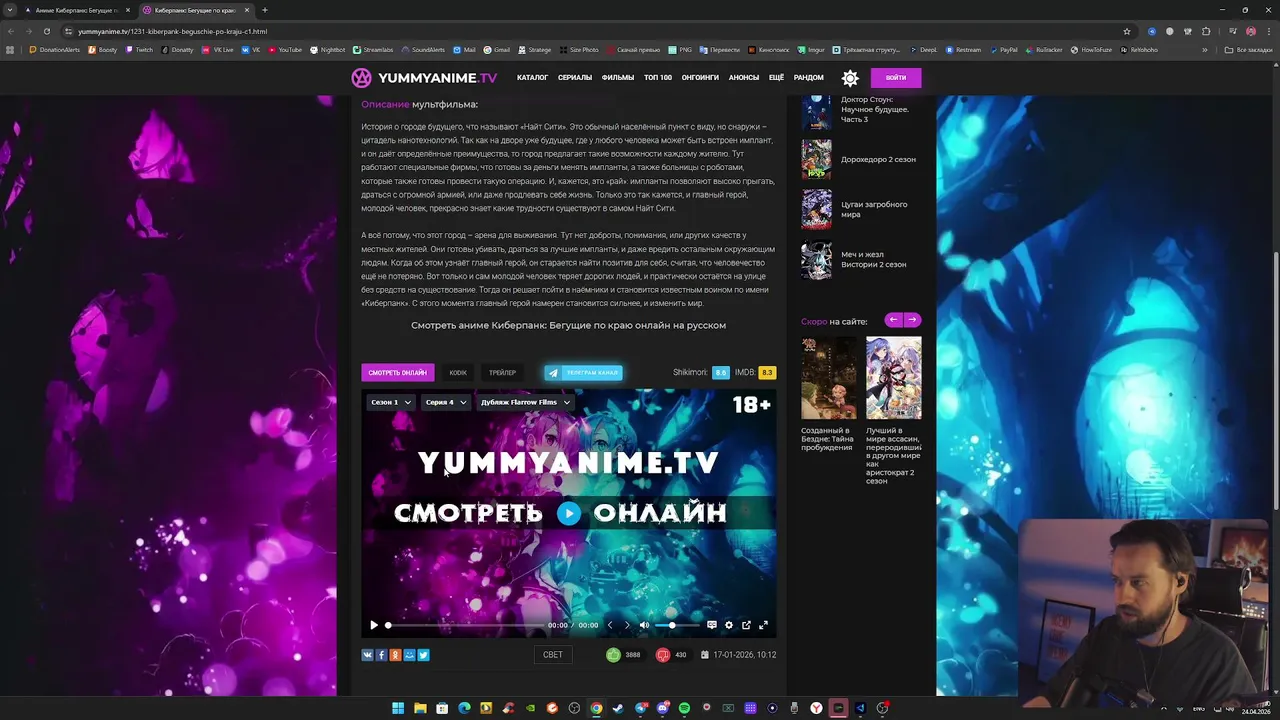The height and width of the screenshot is (720, 1280).
Task: Share via the Мой Мир icon
Action: tap(409, 655)
